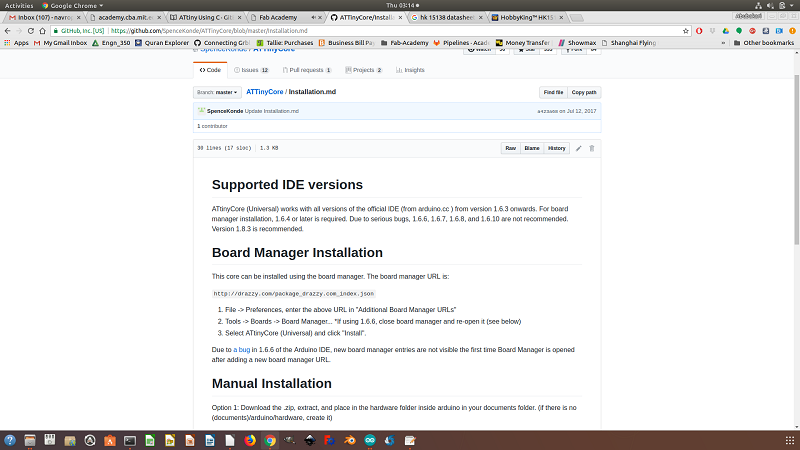Open the Google Drive extension icon
800x450 pixels.
click(x=726, y=31)
